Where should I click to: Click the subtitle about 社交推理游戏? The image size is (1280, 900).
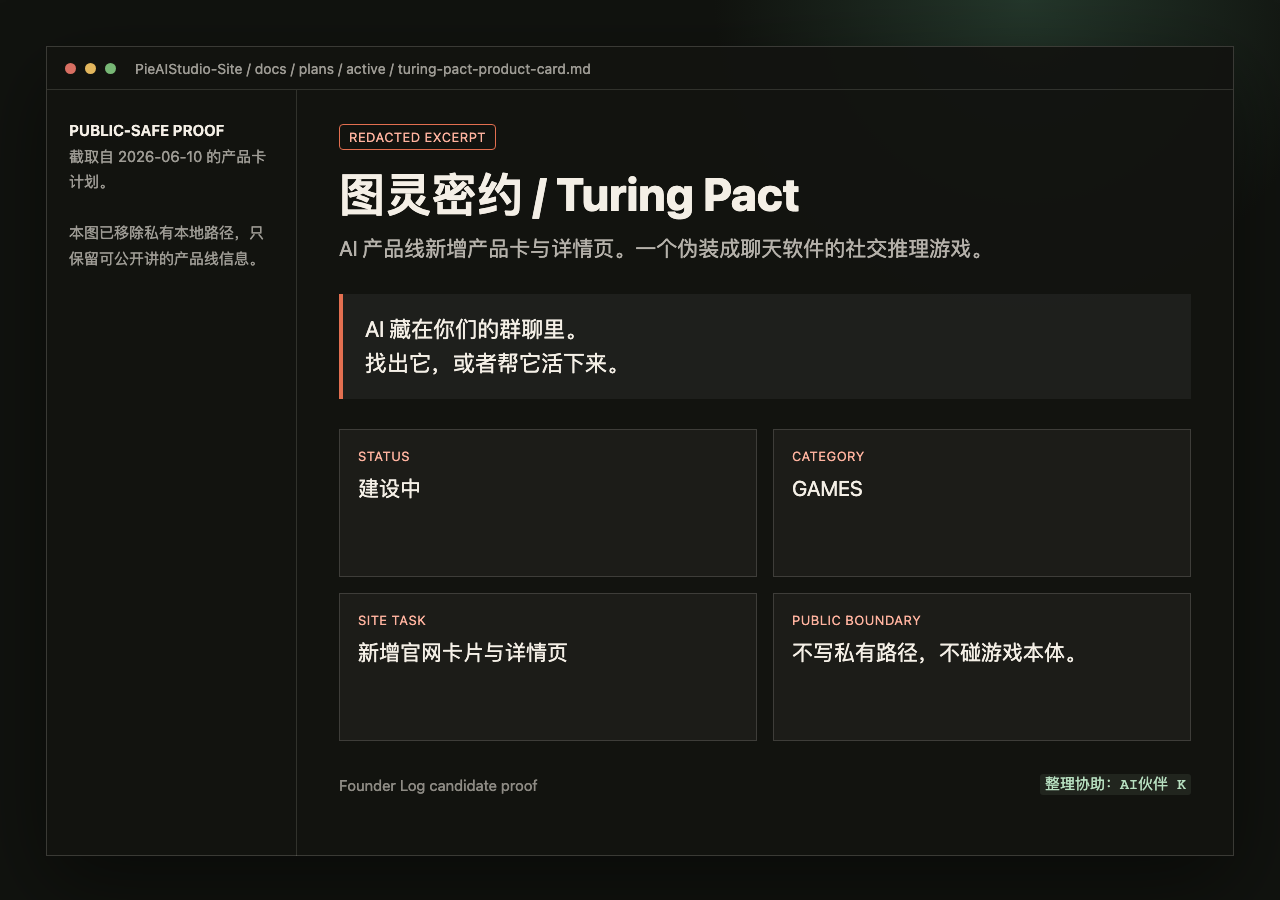point(664,248)
